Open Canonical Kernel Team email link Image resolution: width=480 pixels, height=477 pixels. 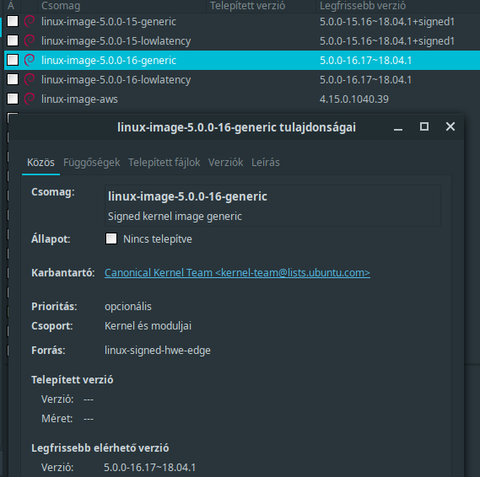click(x=237, y=273)
